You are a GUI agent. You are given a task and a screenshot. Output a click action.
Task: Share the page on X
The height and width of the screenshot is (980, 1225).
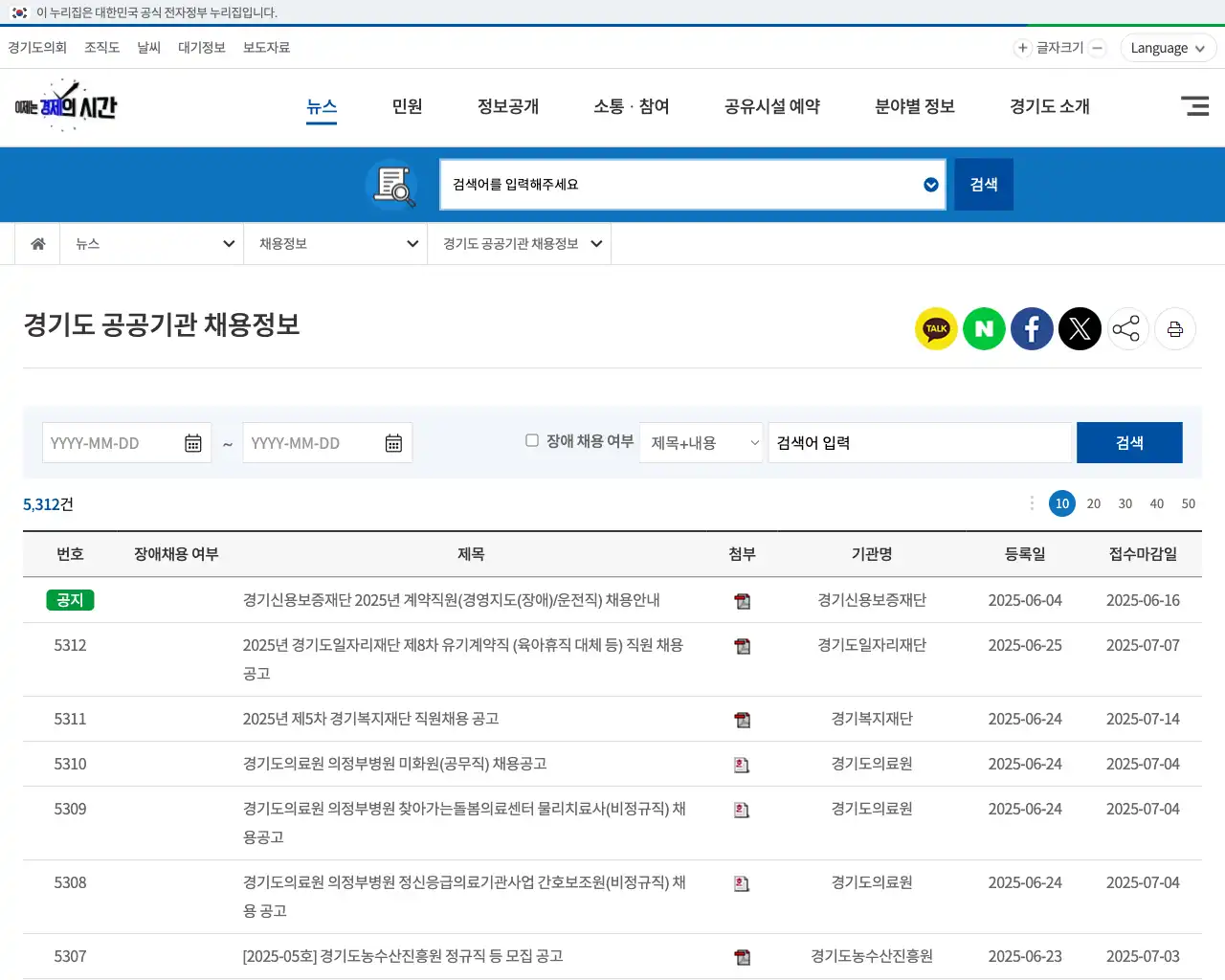tap(1080, 329)
